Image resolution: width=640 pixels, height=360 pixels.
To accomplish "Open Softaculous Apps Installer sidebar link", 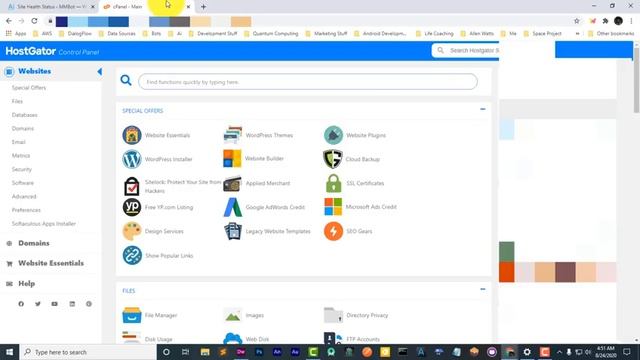I will click(44, 224).
